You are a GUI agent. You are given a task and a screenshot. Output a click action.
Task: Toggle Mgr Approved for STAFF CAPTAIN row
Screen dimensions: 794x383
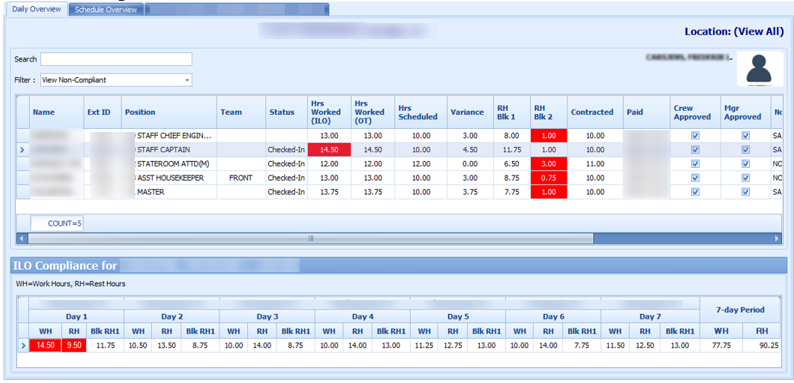pyautogui.click(x=745, y=150)
